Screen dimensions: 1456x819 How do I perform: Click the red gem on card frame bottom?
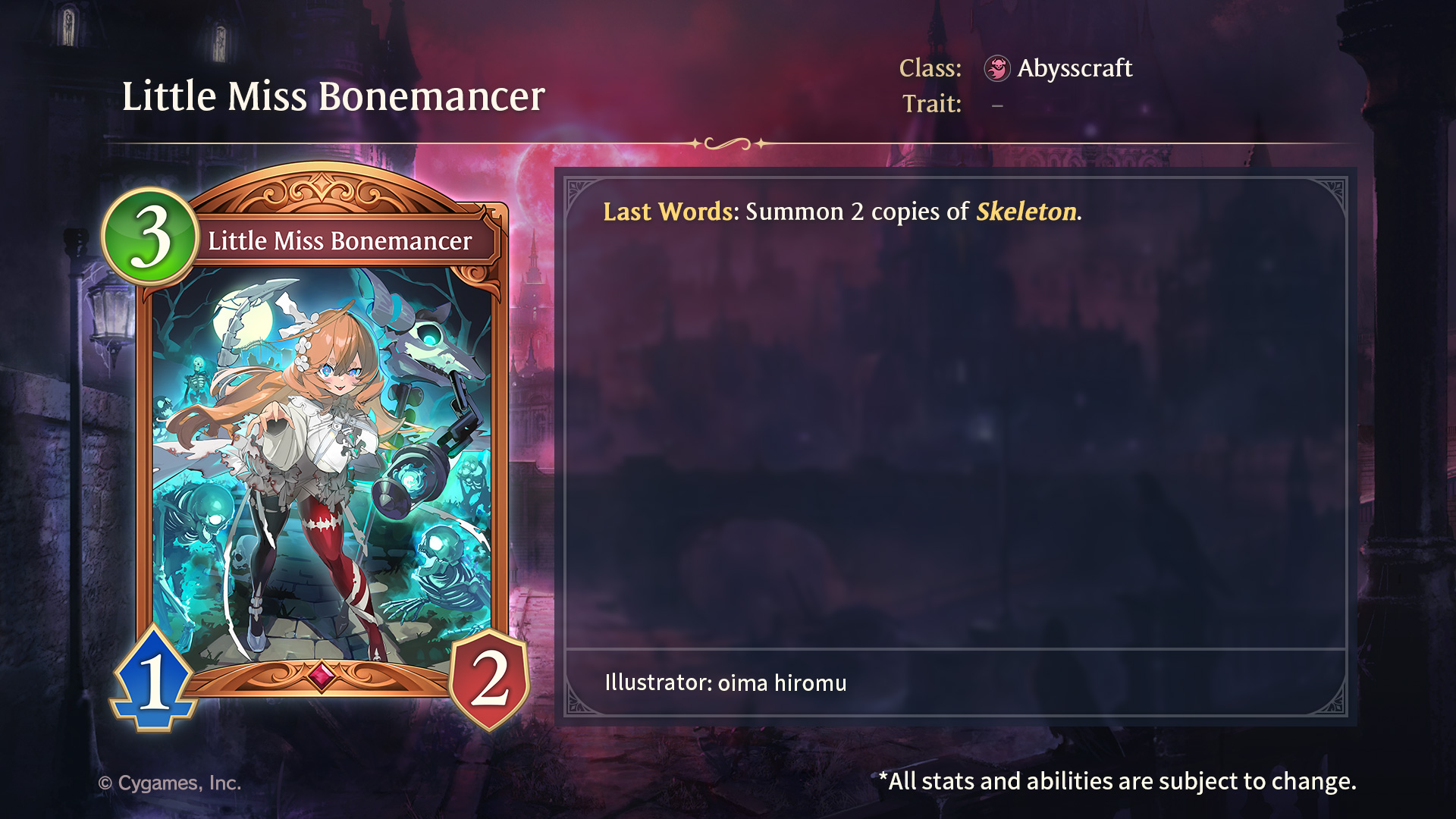[321, 676]
